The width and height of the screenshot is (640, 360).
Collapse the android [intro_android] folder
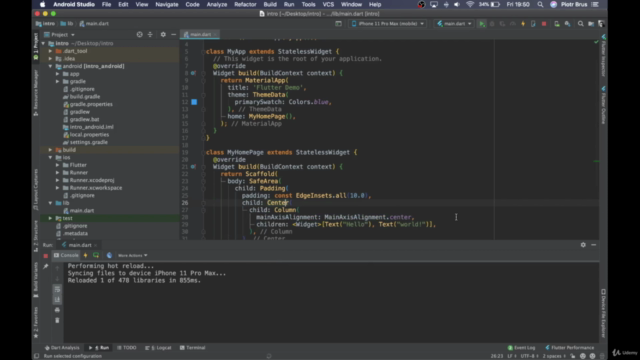coord(50,66)
